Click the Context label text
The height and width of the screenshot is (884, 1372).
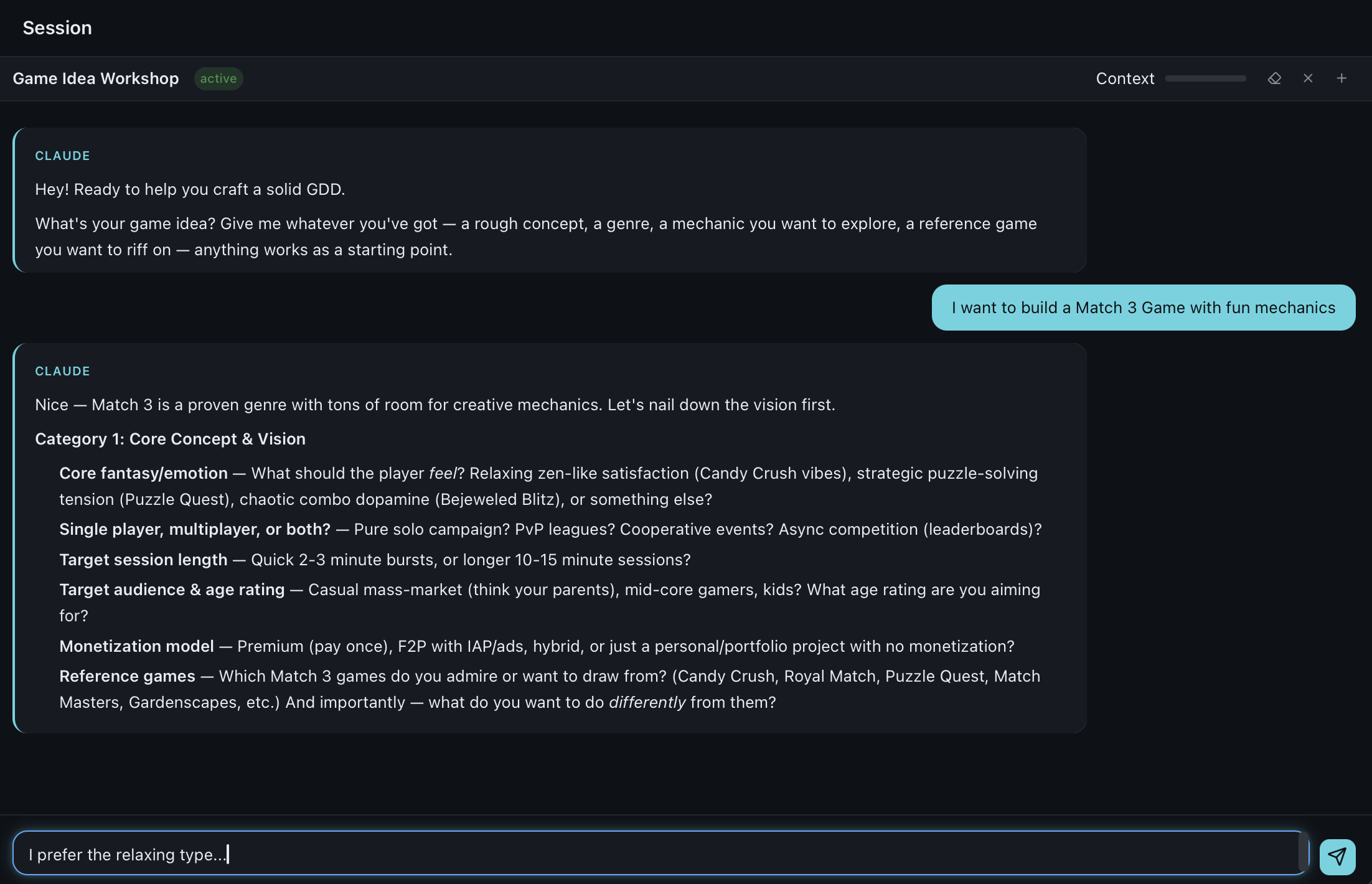tap(1125, 78)
